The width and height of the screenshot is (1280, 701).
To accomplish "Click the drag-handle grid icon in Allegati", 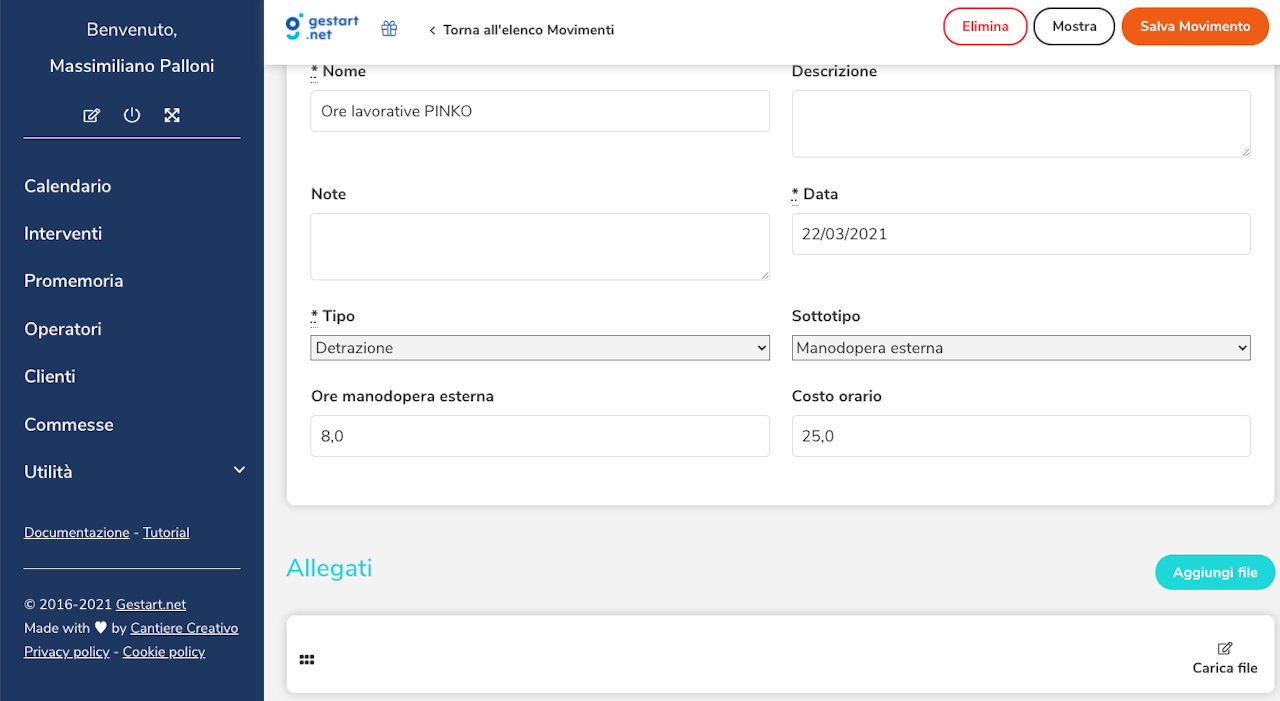I will (307, 658).
